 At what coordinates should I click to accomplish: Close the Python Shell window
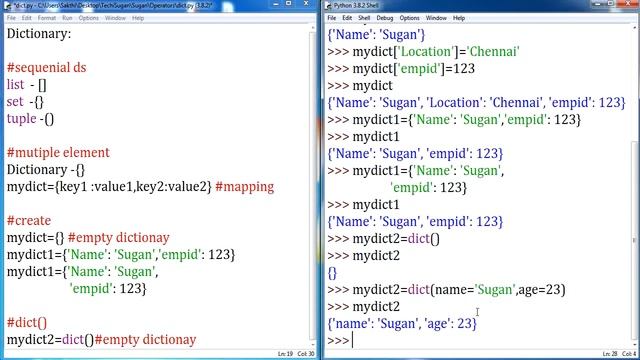point(629,3)
